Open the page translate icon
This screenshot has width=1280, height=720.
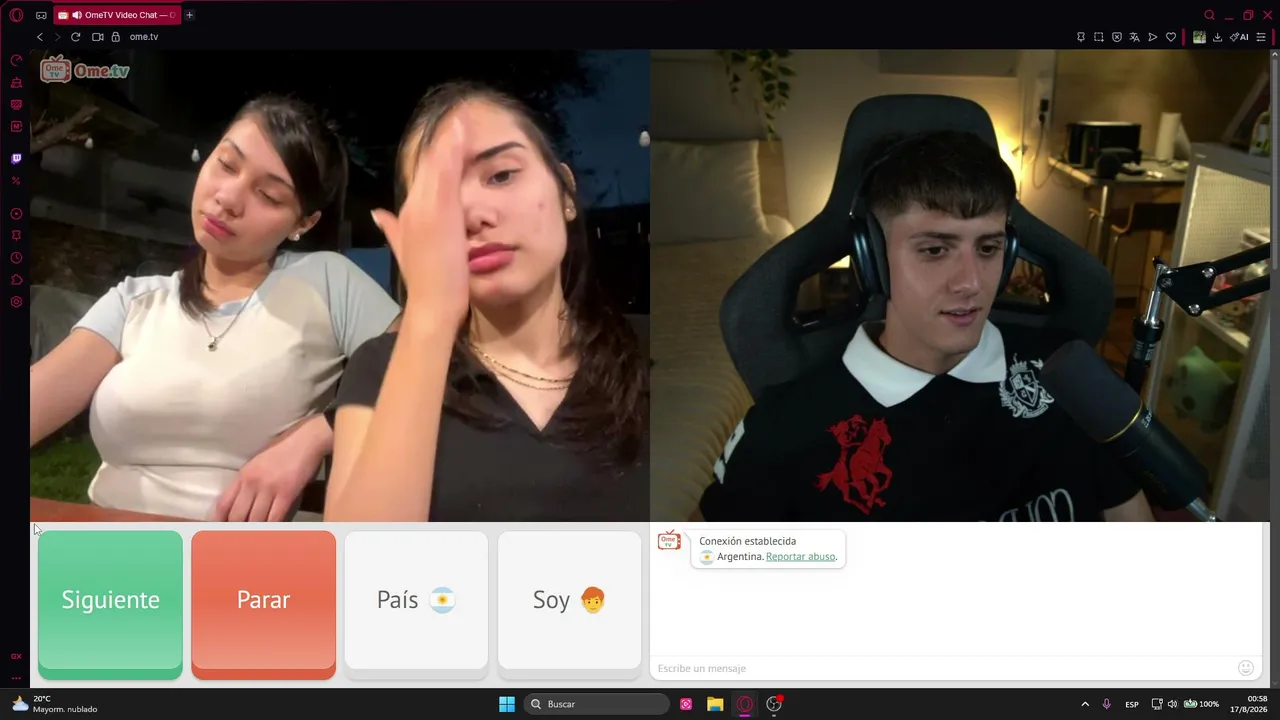(1135, 37)
